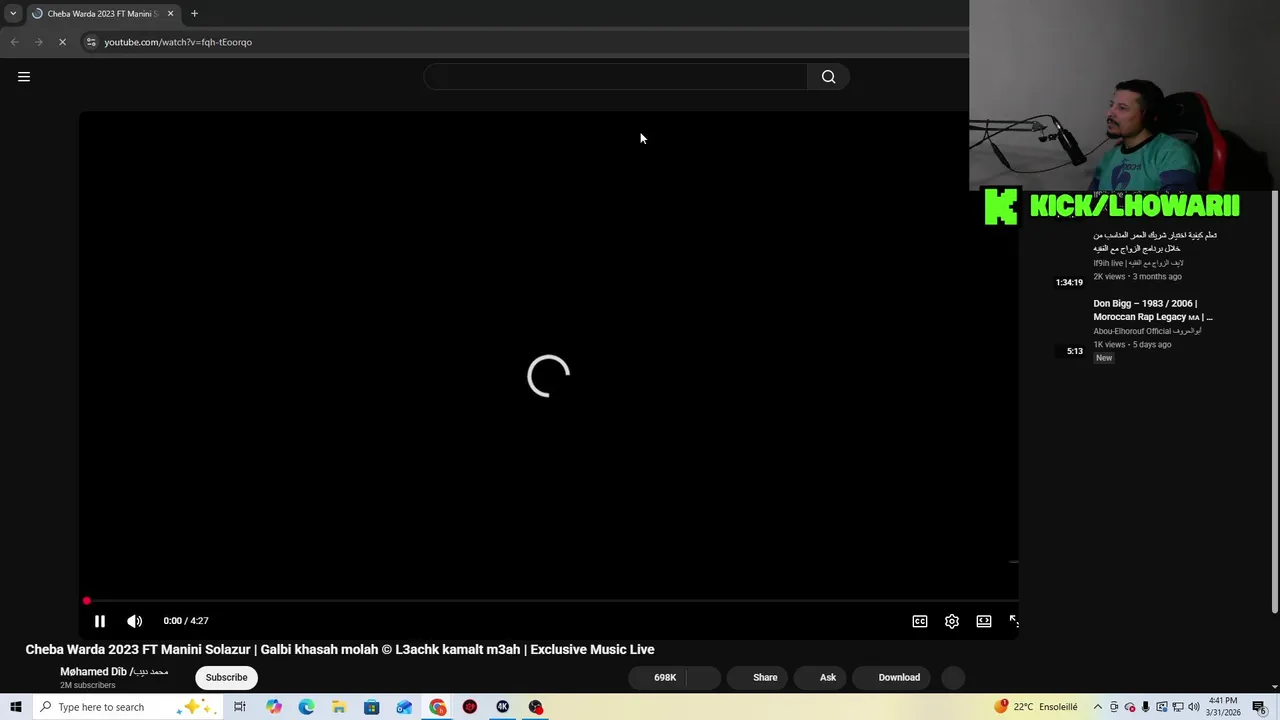Download the video using the Download button

892,677
